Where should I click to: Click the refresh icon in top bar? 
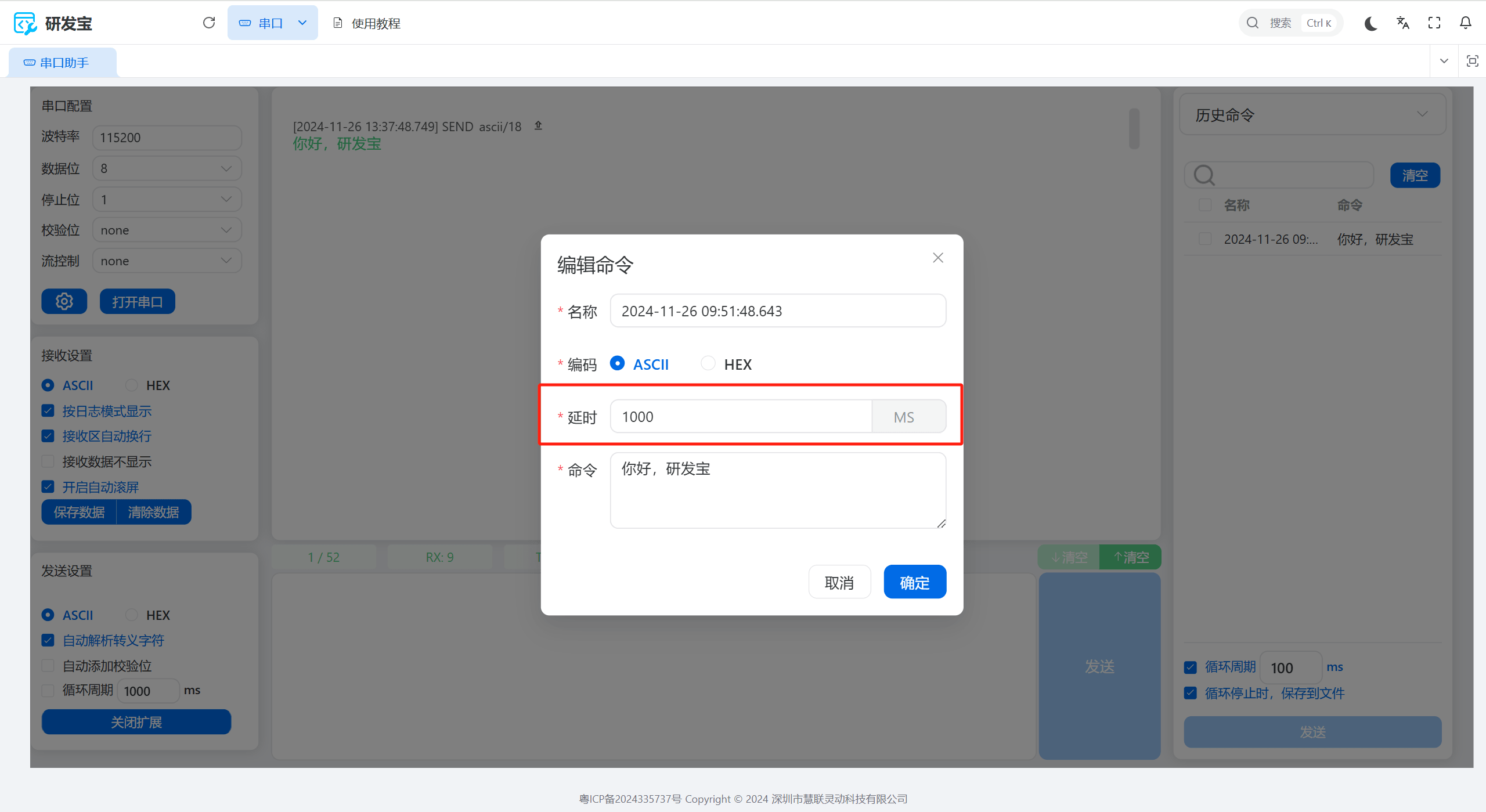coord(209,23)
